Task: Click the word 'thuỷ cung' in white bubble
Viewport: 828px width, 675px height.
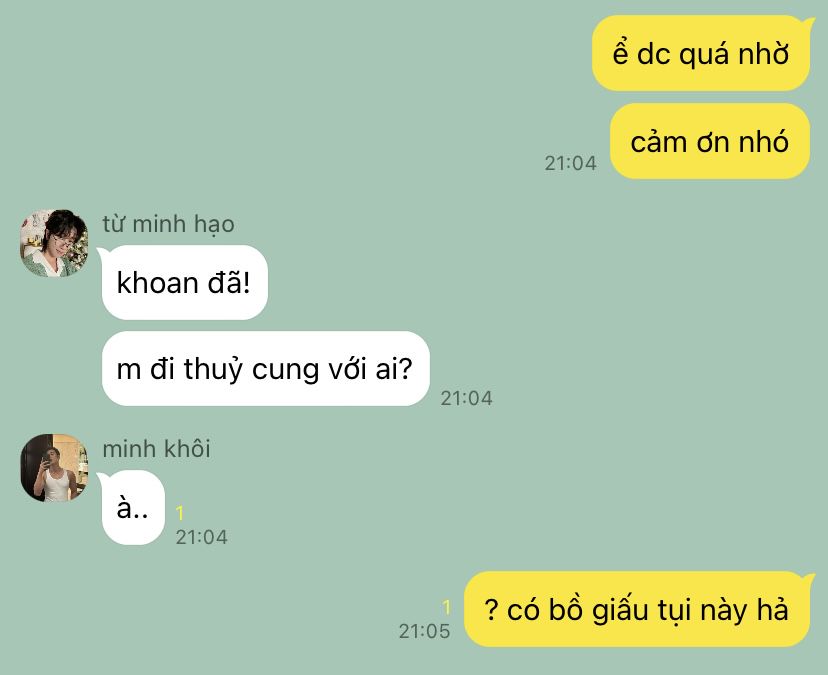Action: pos(249,369)
